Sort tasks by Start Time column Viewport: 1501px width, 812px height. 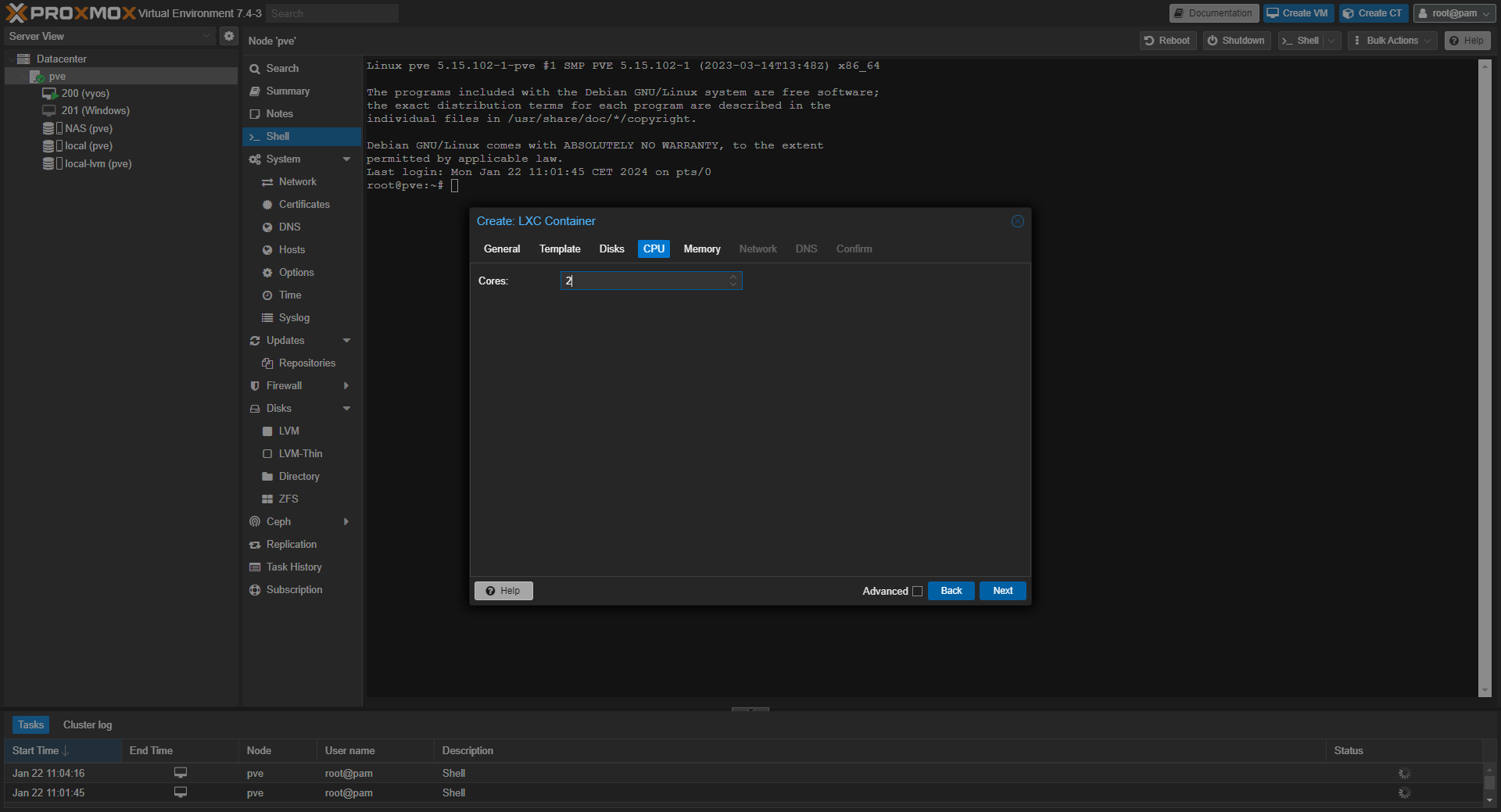coord(63,750)
